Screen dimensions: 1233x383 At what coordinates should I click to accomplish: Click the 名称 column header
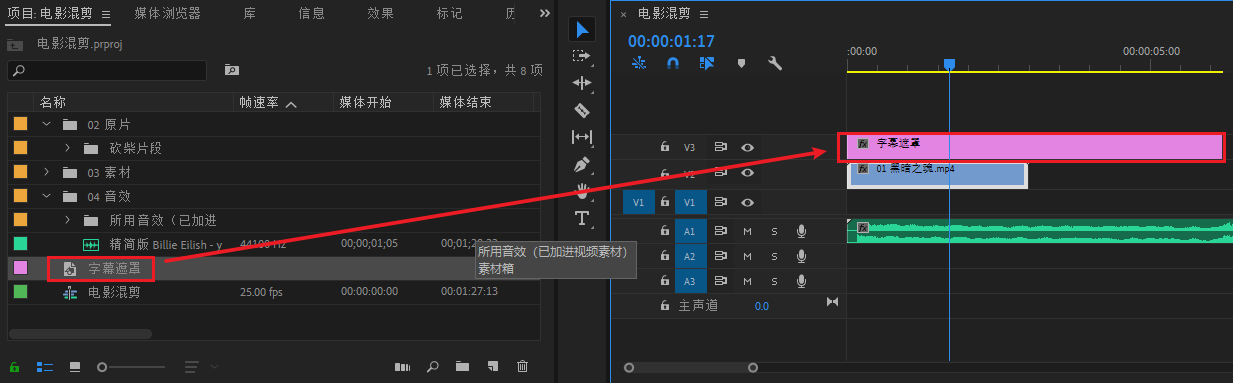tap(53, 102)
